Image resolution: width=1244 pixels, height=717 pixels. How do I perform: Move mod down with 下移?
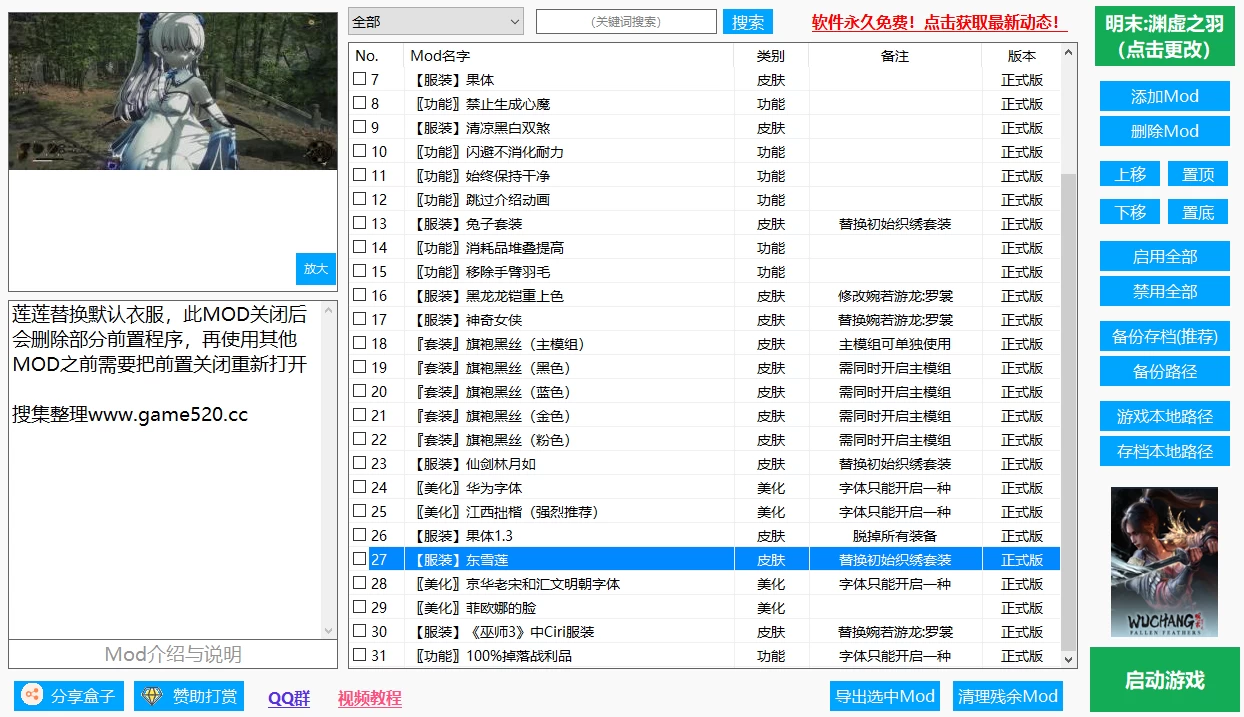coord(1130,212)
